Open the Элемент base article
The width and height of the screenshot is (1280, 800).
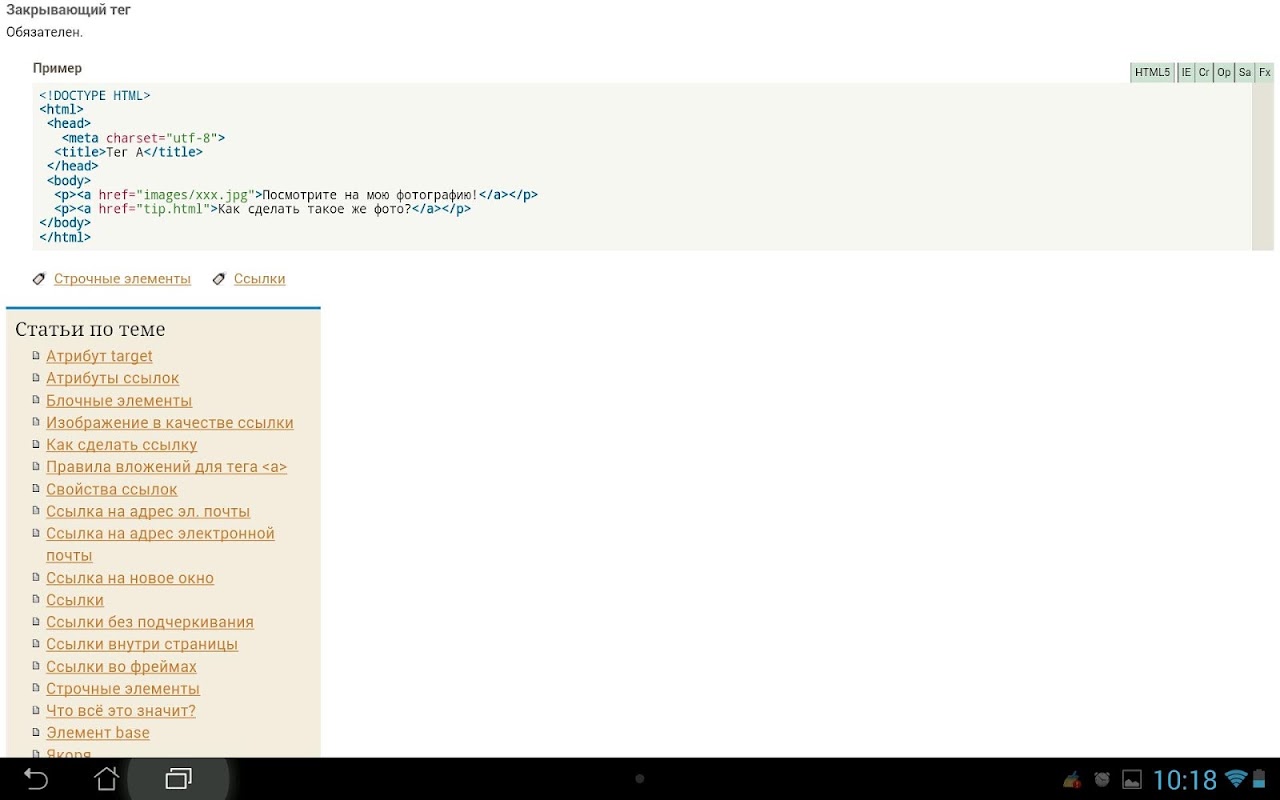(98, 733)
